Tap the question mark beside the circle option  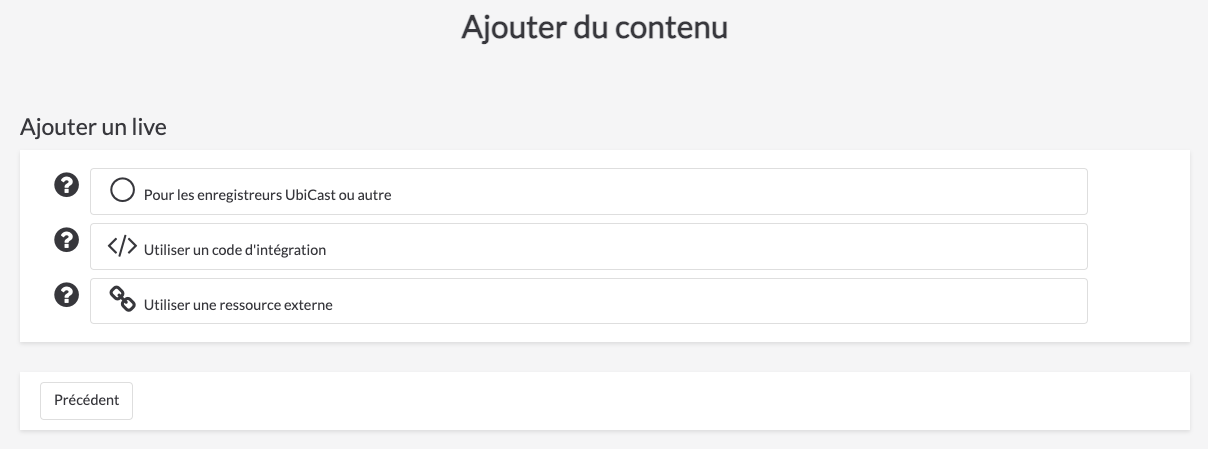click(x=66, y=185)
